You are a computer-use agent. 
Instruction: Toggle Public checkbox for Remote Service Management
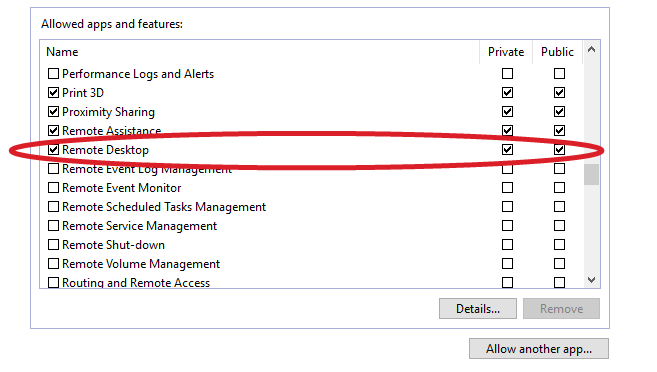[x=559, y=226]
